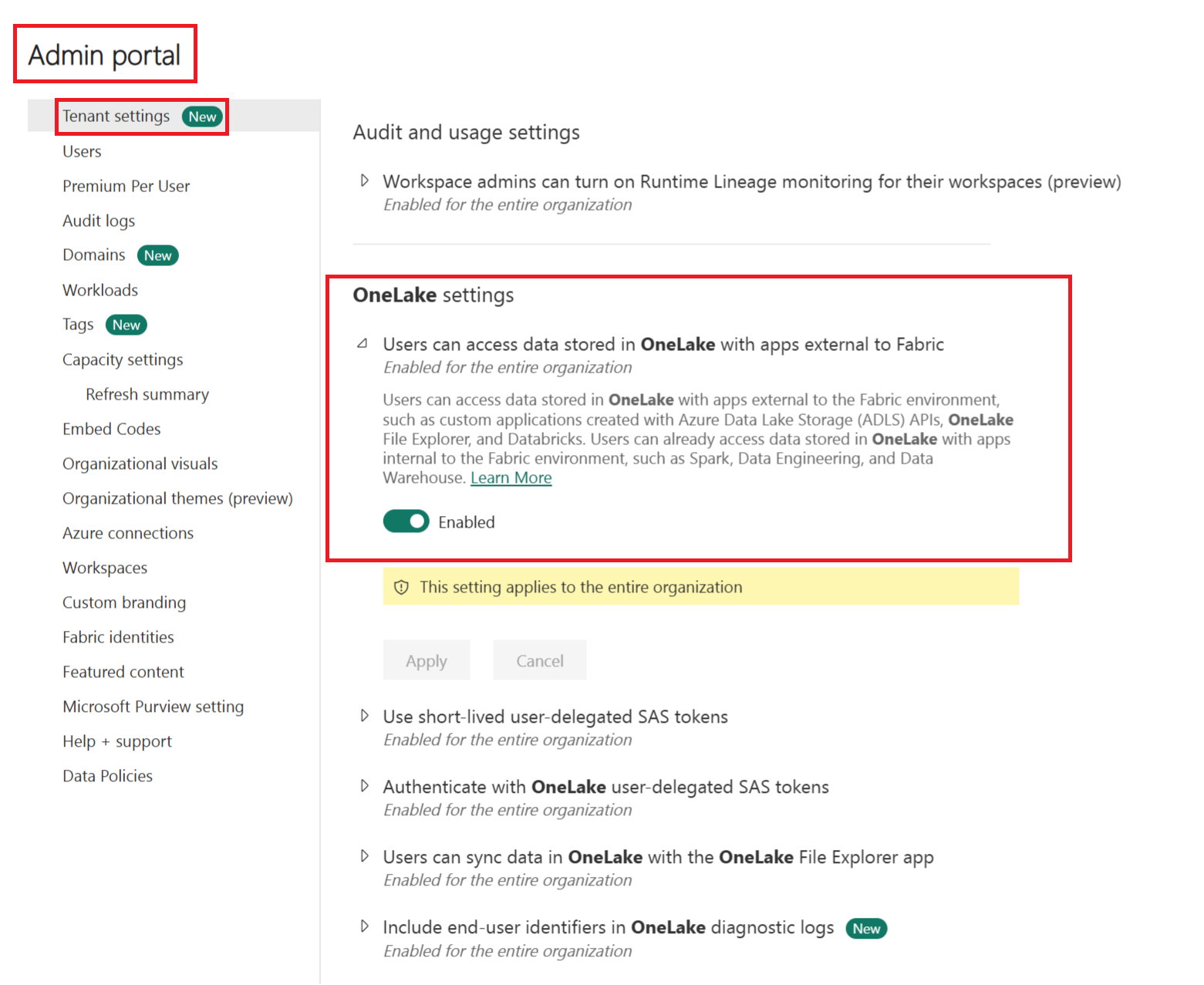Click the OneLake settings heading
Viewport: 1204px width, 985px height.
(x=433, y=295)
